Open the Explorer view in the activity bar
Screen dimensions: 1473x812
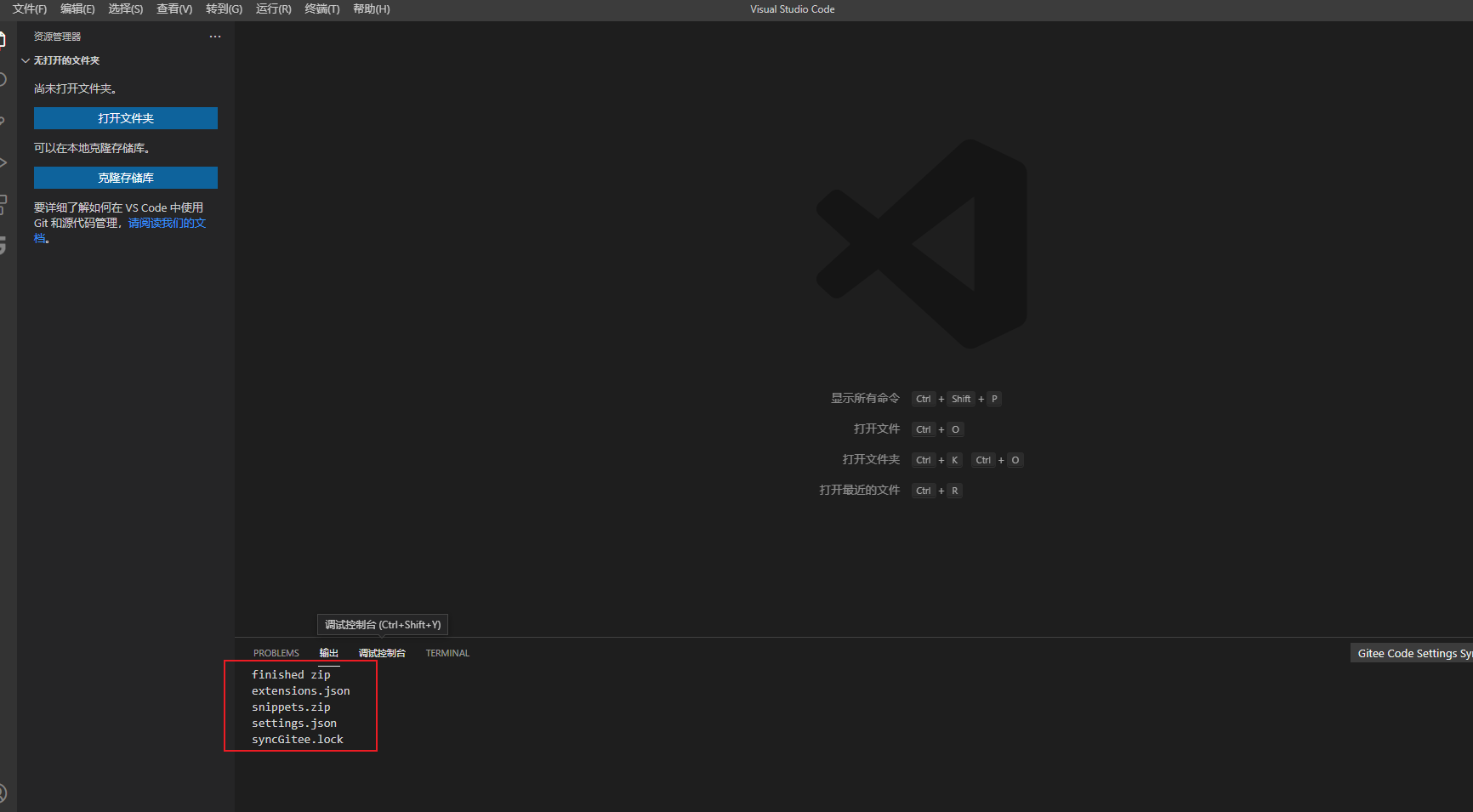click(x=3, y=39)
